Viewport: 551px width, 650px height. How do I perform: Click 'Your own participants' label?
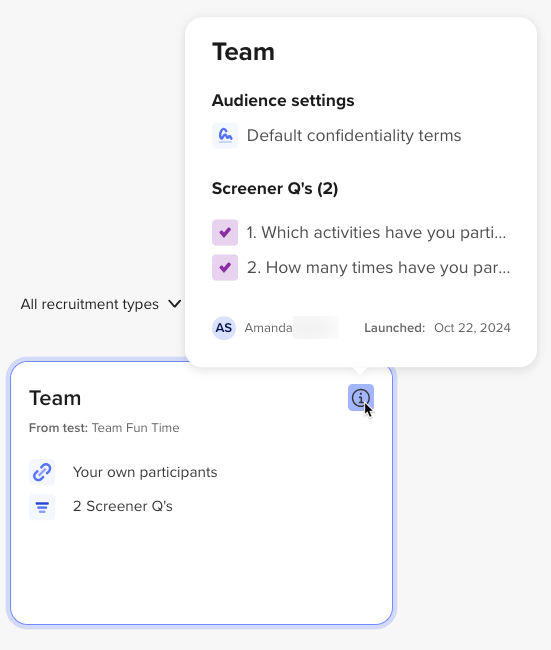(x=145, y=472)
